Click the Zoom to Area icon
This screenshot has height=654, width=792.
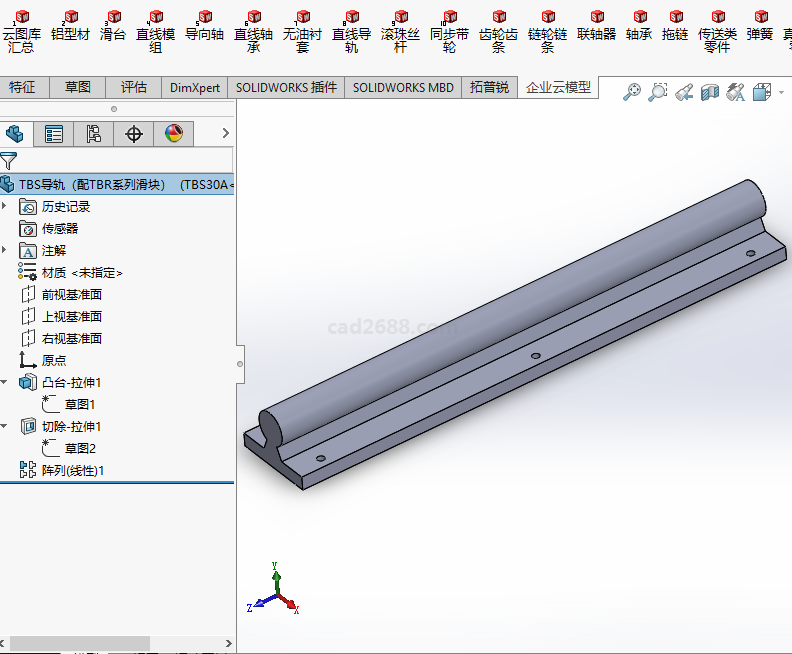(658, 93)
